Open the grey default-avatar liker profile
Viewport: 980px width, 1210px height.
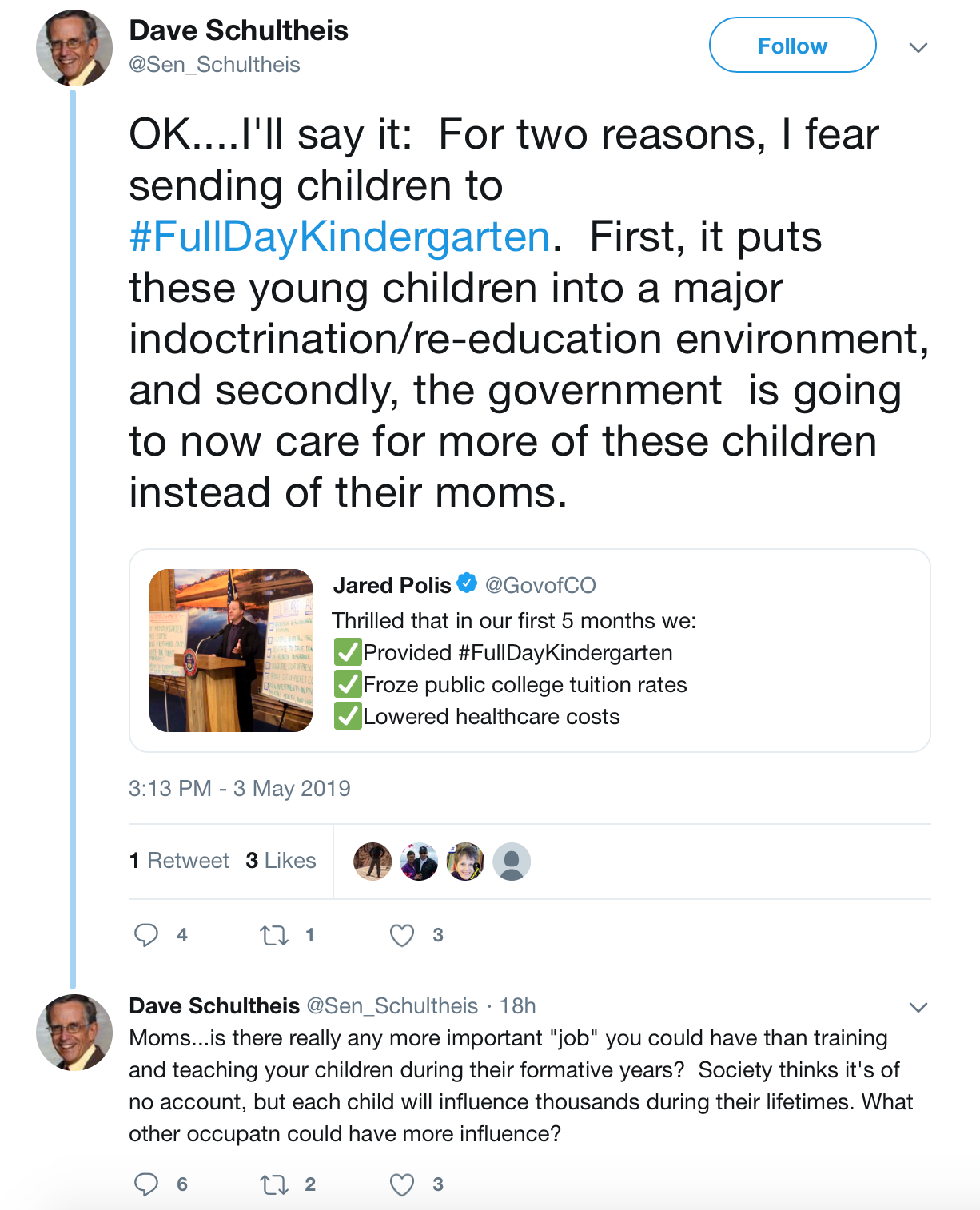point(512,862)
